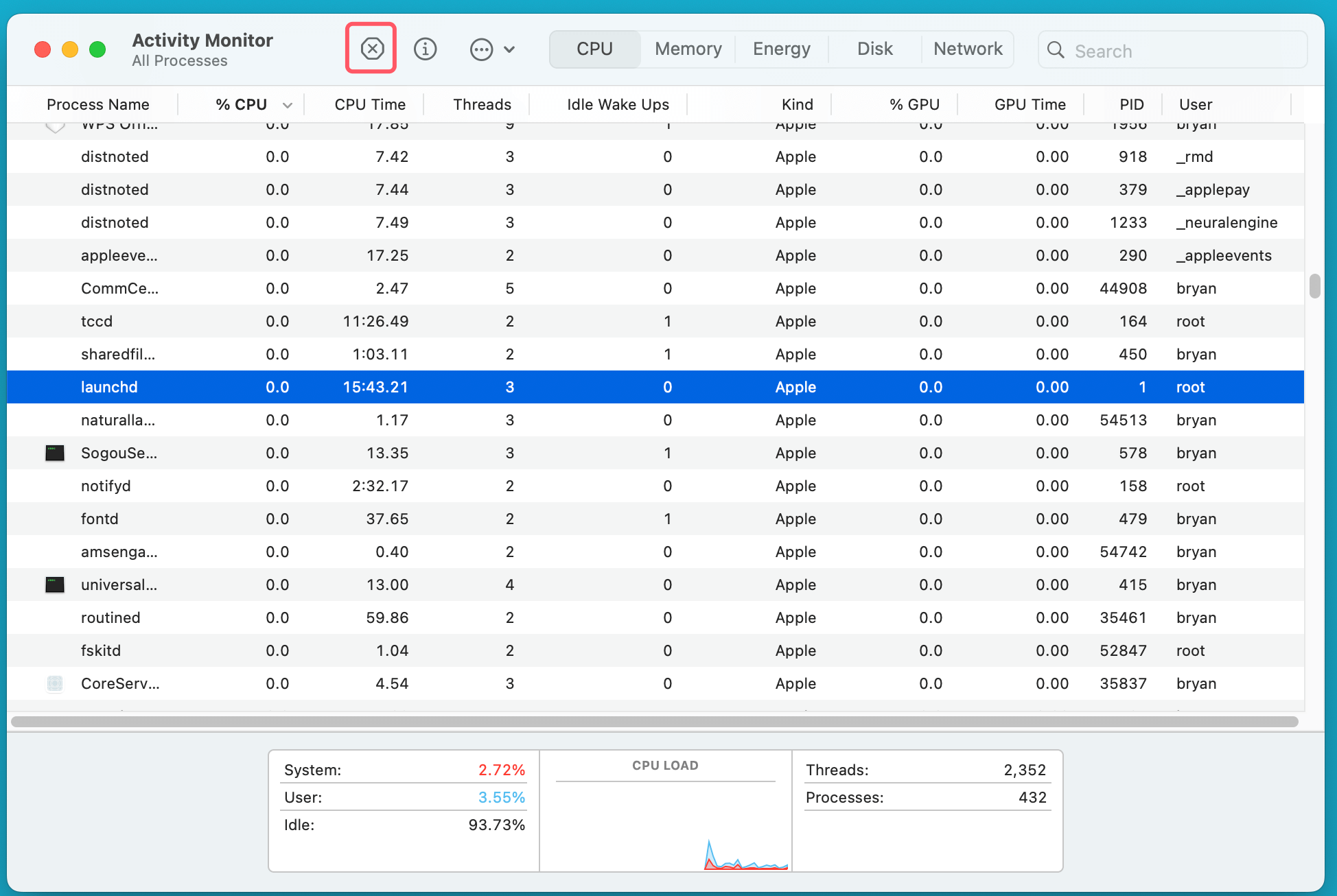The width and height of the screenshot is (1337, 896).
Task: Click the magnifying glass search icon
Action: point(1056,50)
